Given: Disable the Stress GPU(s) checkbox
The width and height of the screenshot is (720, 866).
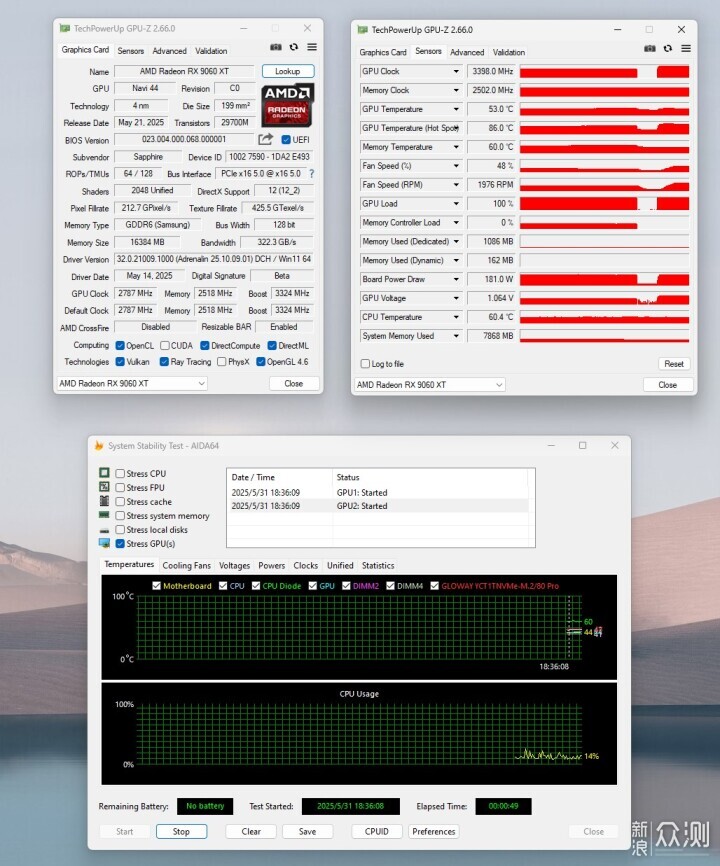Looking at the screenshot, I should (120, 543).
